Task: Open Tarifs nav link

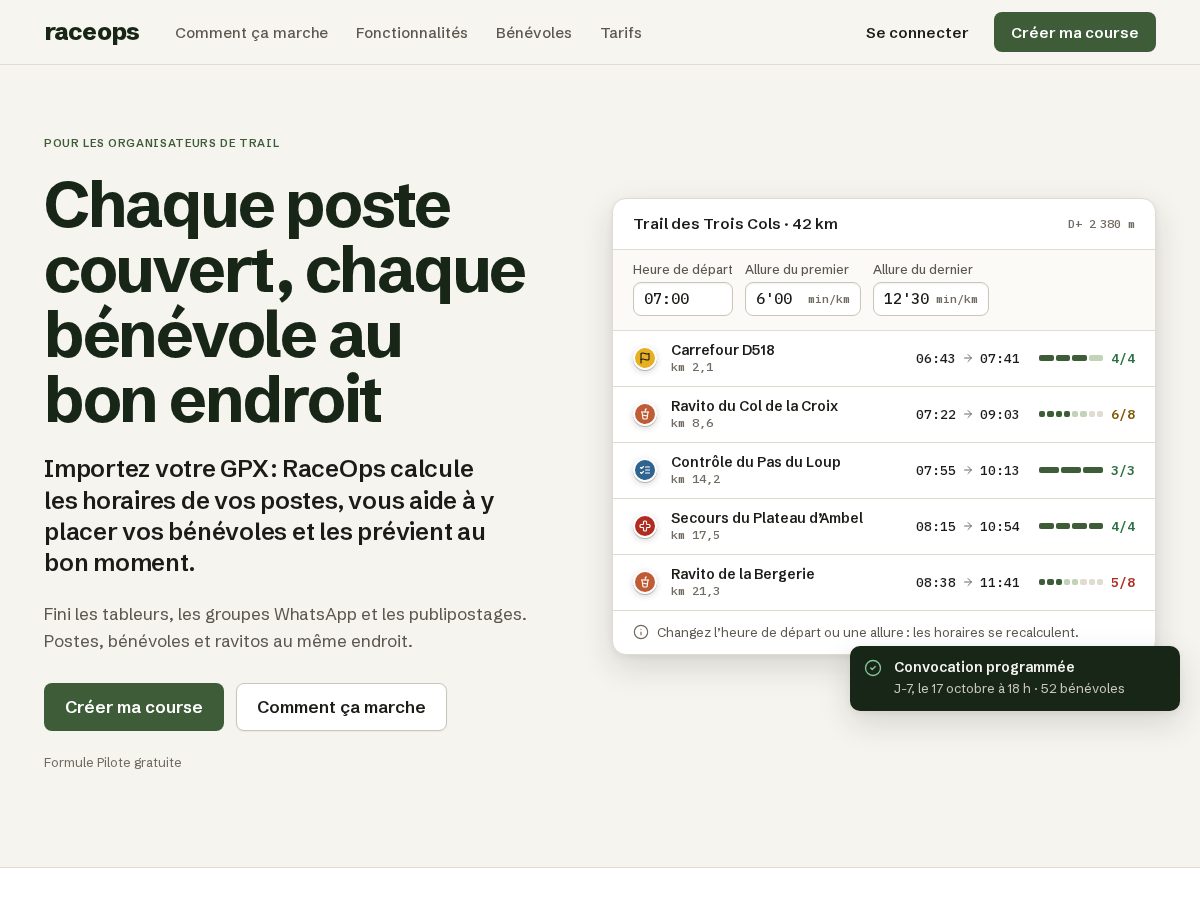Action: click(x=621, y=33)
